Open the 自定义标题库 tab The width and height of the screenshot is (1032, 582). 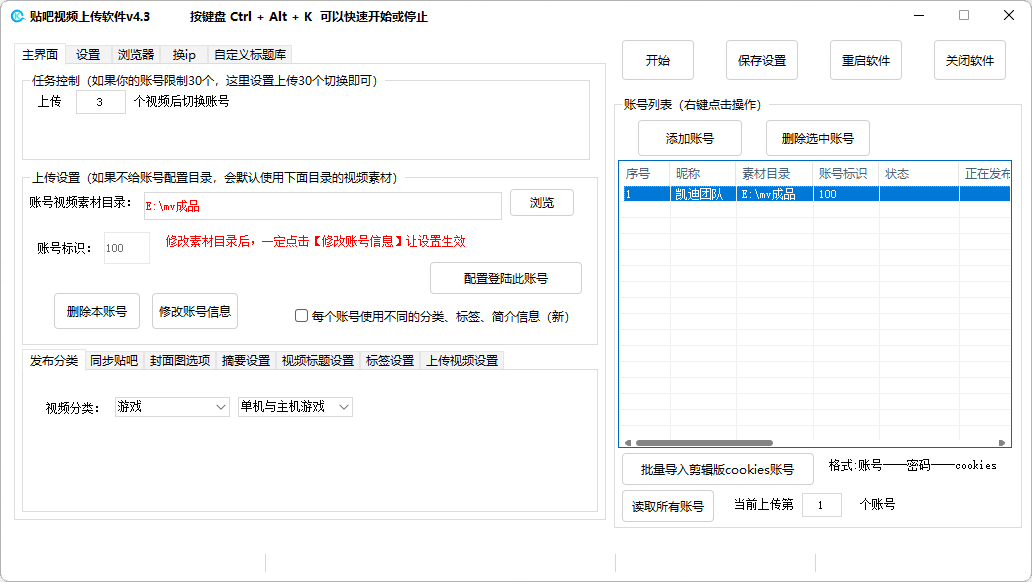249,55
